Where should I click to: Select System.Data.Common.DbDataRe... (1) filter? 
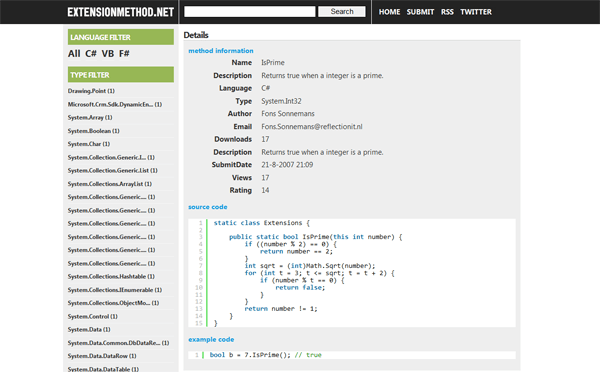(x=118, y=343)
